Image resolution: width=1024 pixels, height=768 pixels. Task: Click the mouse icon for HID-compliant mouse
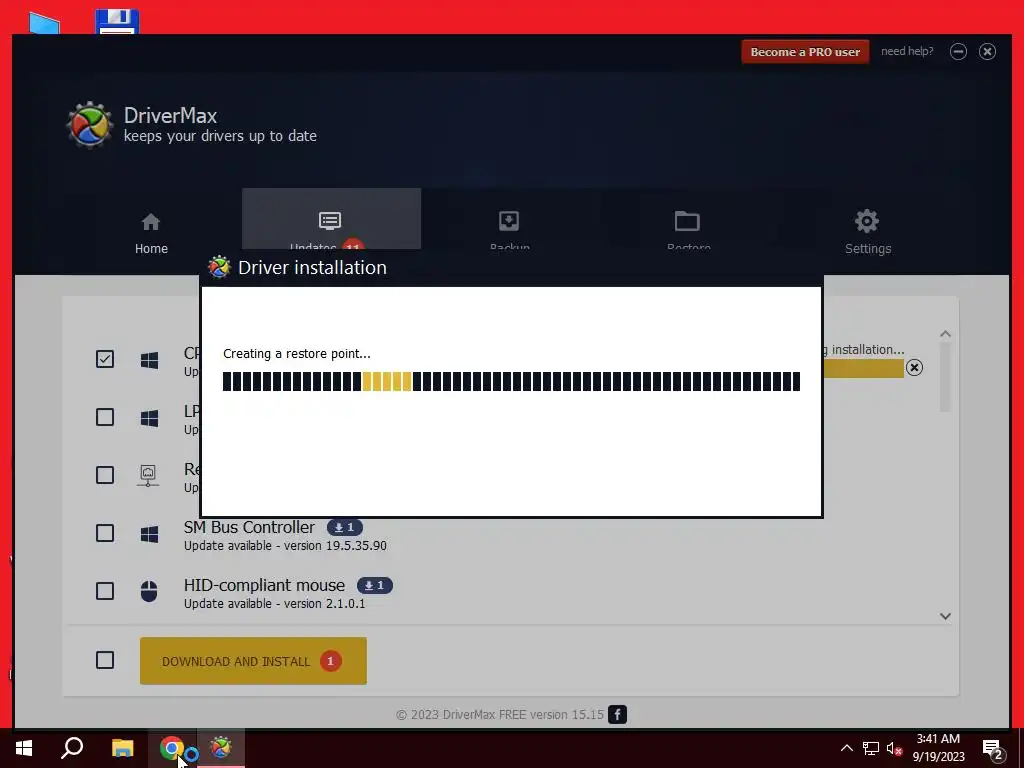(149, 592)
